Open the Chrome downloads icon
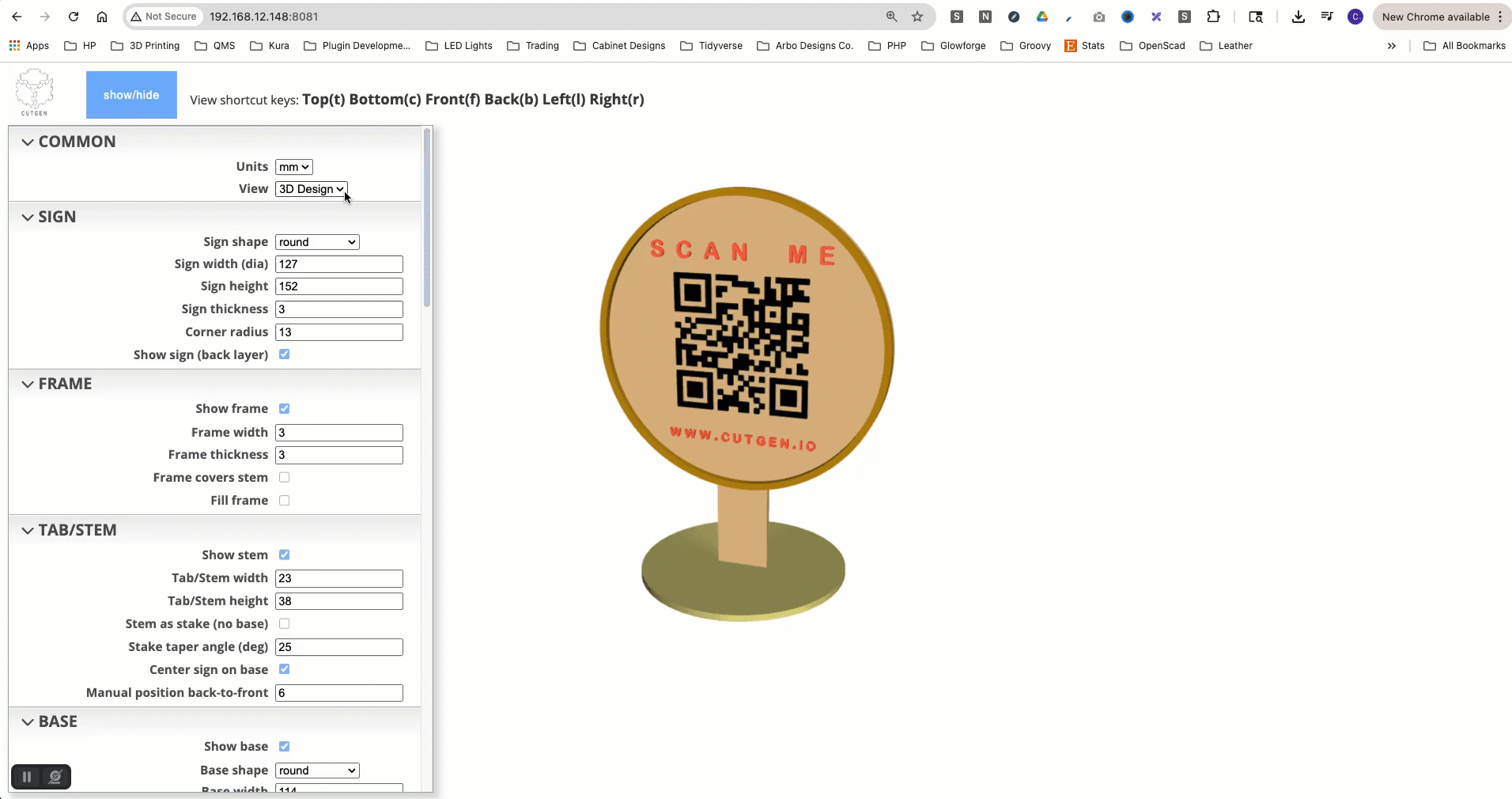This screenshot has height=799, width=1512. 1298,17
